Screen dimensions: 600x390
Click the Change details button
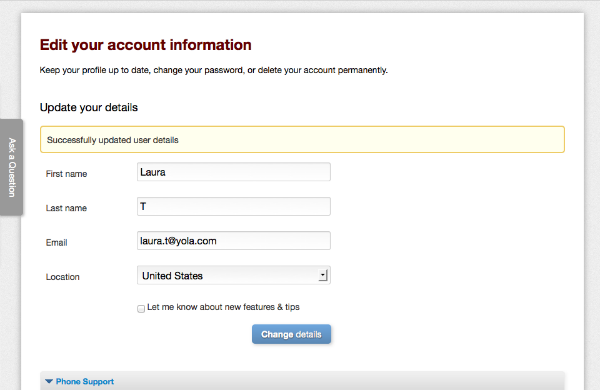click(x=291, y=334)
